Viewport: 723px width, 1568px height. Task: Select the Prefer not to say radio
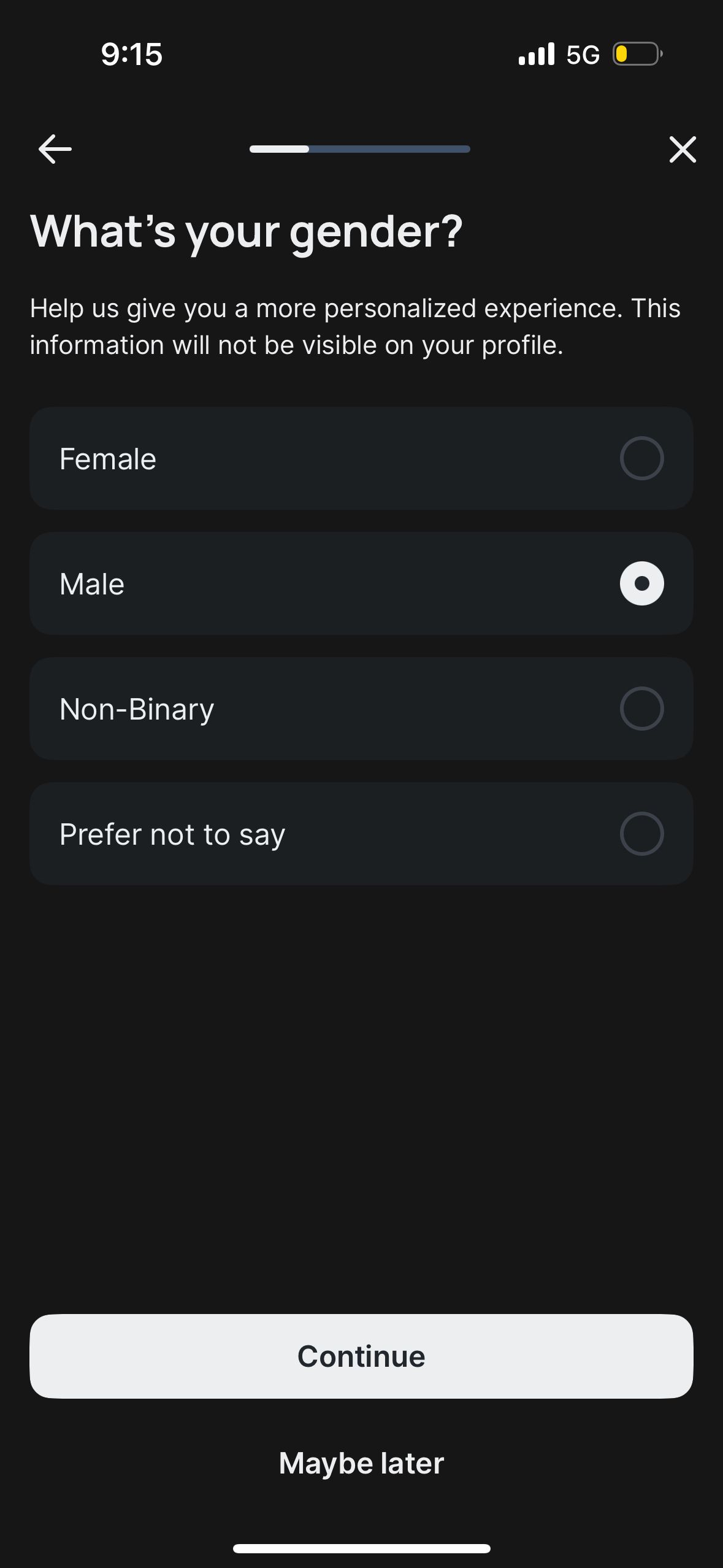[641, 834]
